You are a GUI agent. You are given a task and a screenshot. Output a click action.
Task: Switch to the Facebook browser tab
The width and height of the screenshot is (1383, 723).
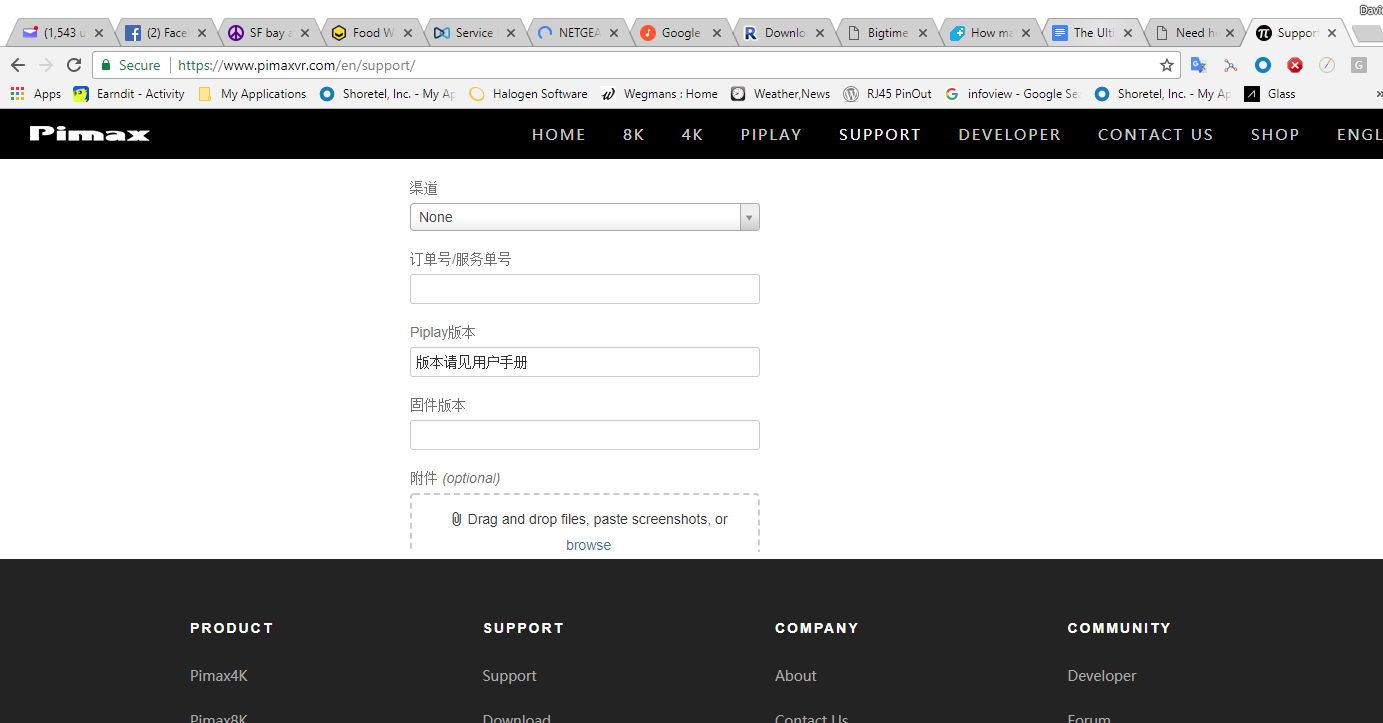[165, 33]
